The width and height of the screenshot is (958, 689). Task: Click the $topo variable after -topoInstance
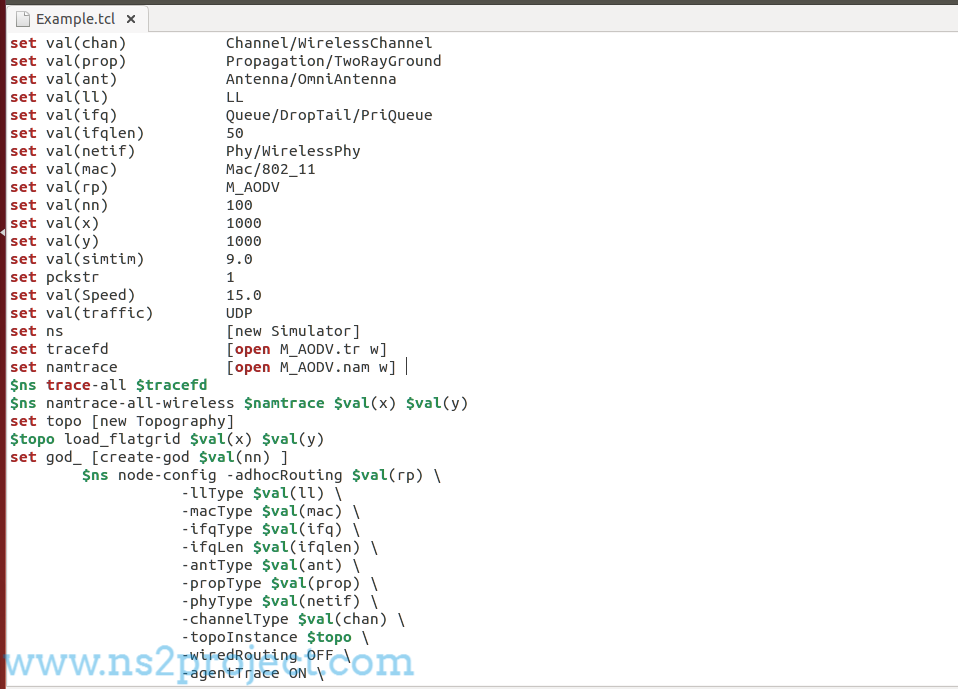pos(329,637)
